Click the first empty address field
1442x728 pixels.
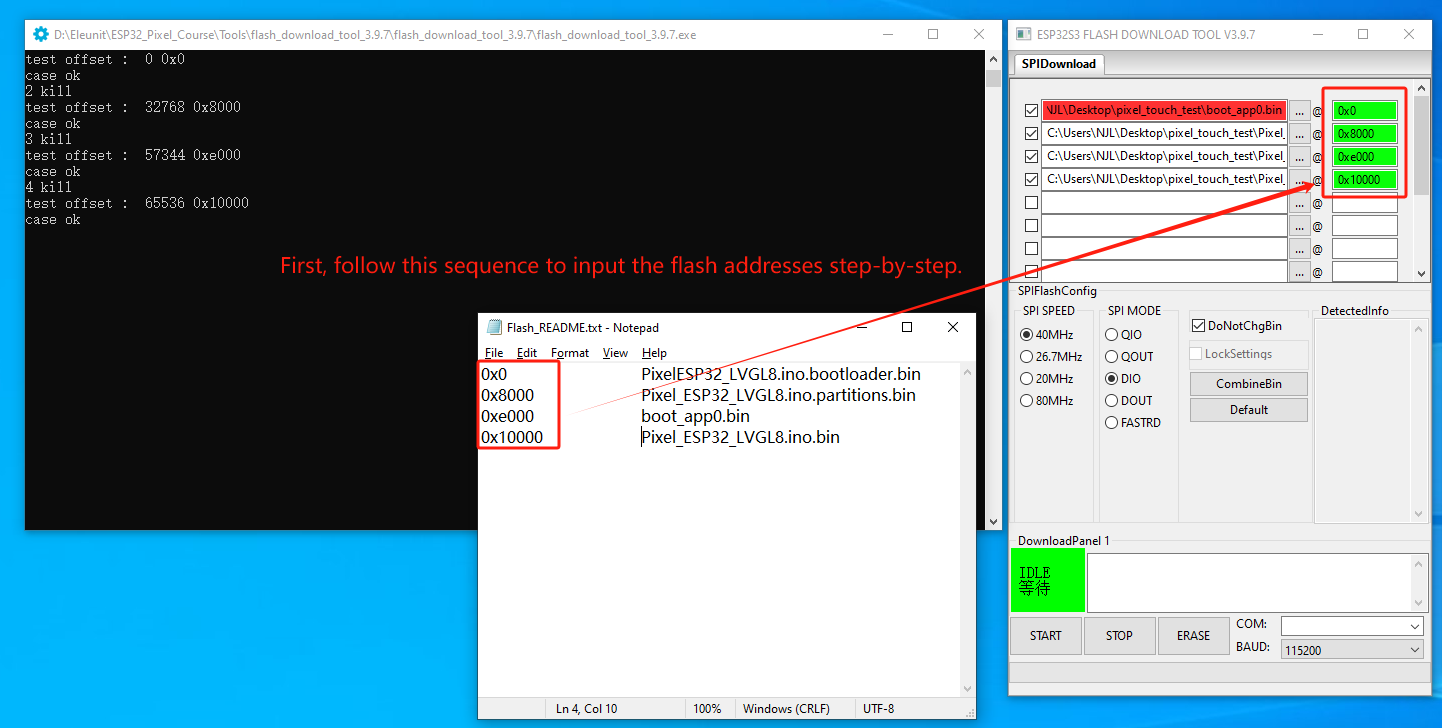click(1365, 202)
